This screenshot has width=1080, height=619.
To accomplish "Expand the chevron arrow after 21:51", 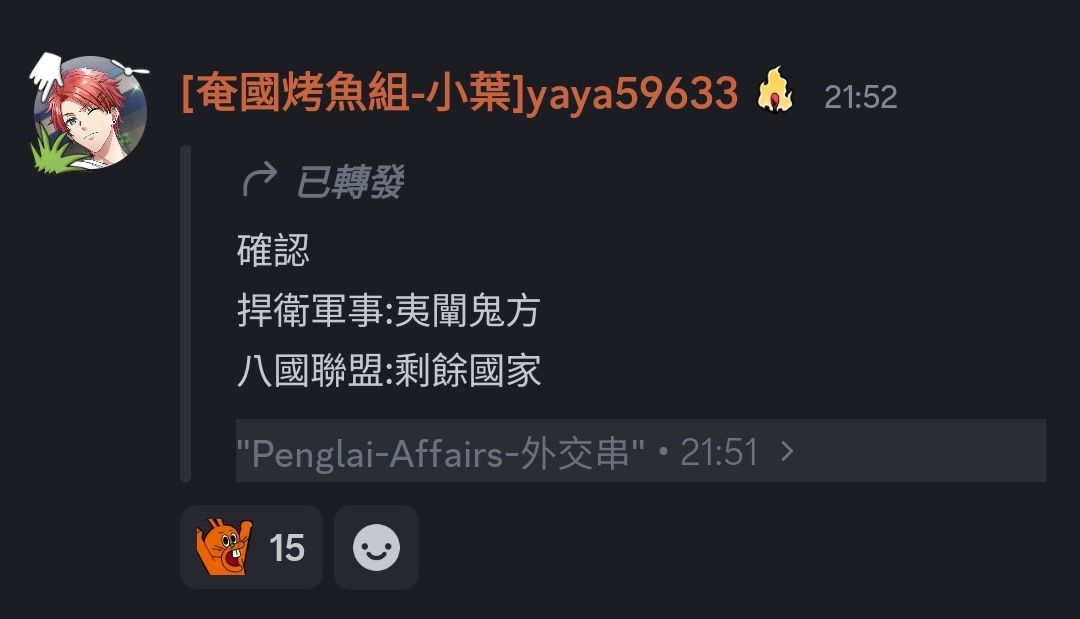I will pyautogui.click(x=787, y=452).
